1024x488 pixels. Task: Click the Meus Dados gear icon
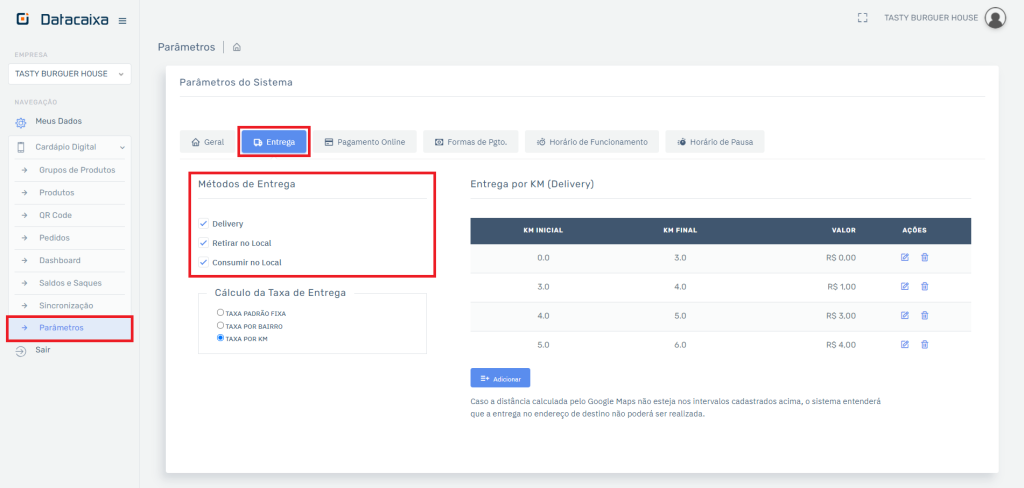tap(21, 122)
